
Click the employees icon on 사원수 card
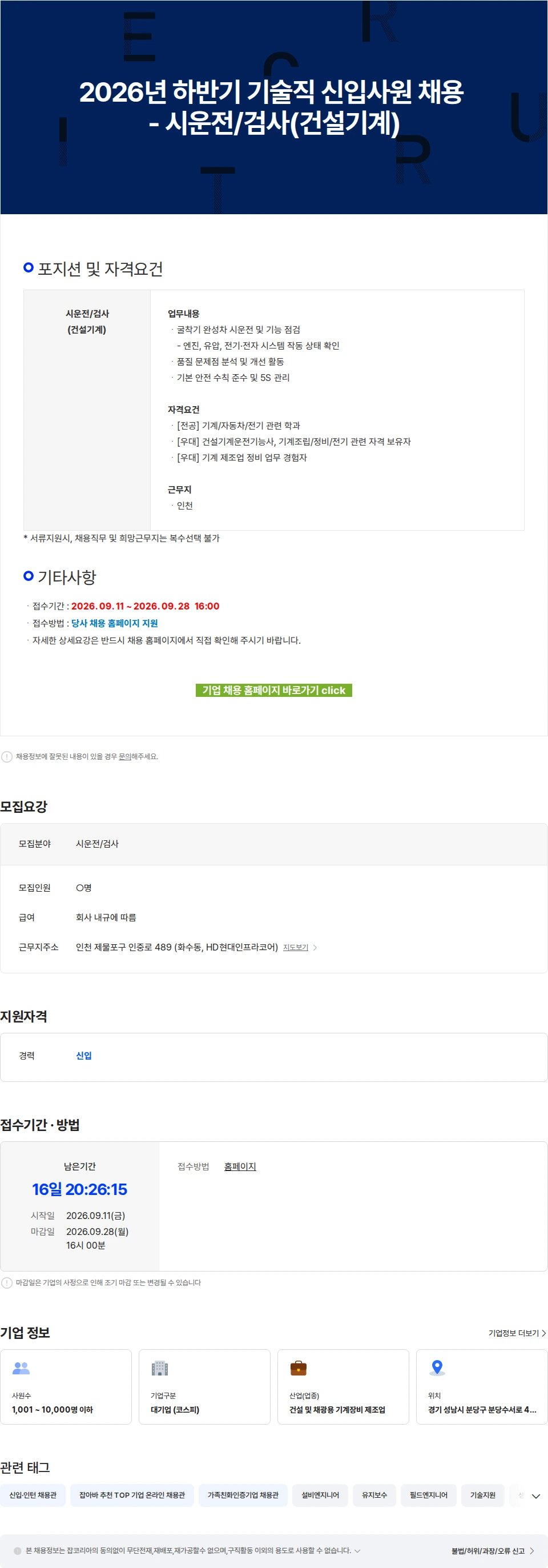coord(21,1368)
